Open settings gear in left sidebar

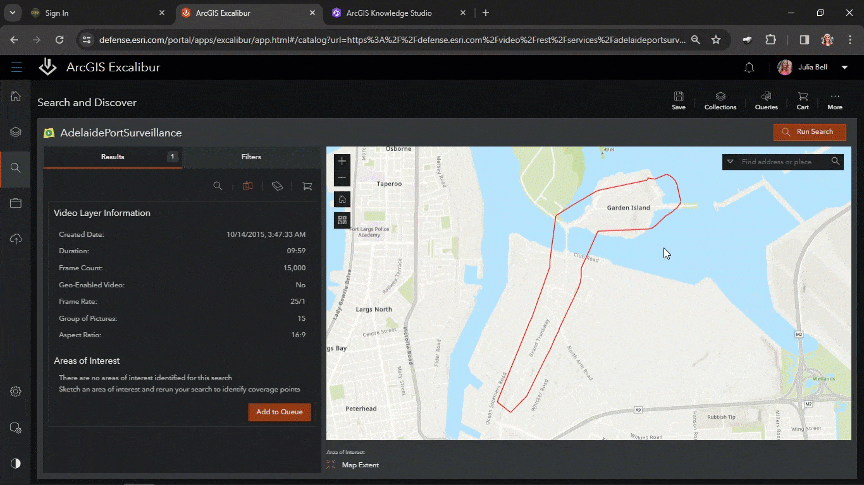[x=15, y=392]
